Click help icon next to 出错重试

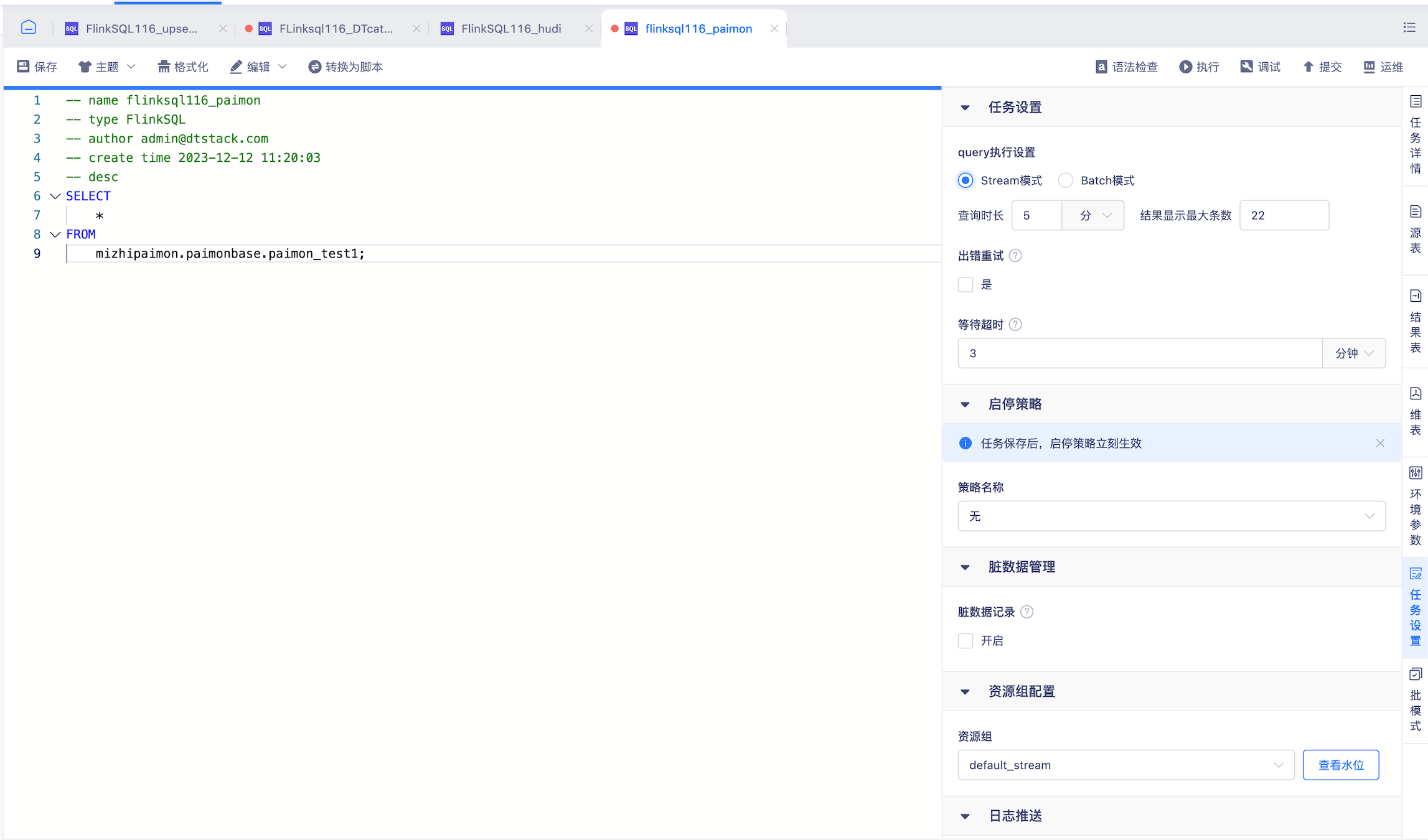[1015, 256]
